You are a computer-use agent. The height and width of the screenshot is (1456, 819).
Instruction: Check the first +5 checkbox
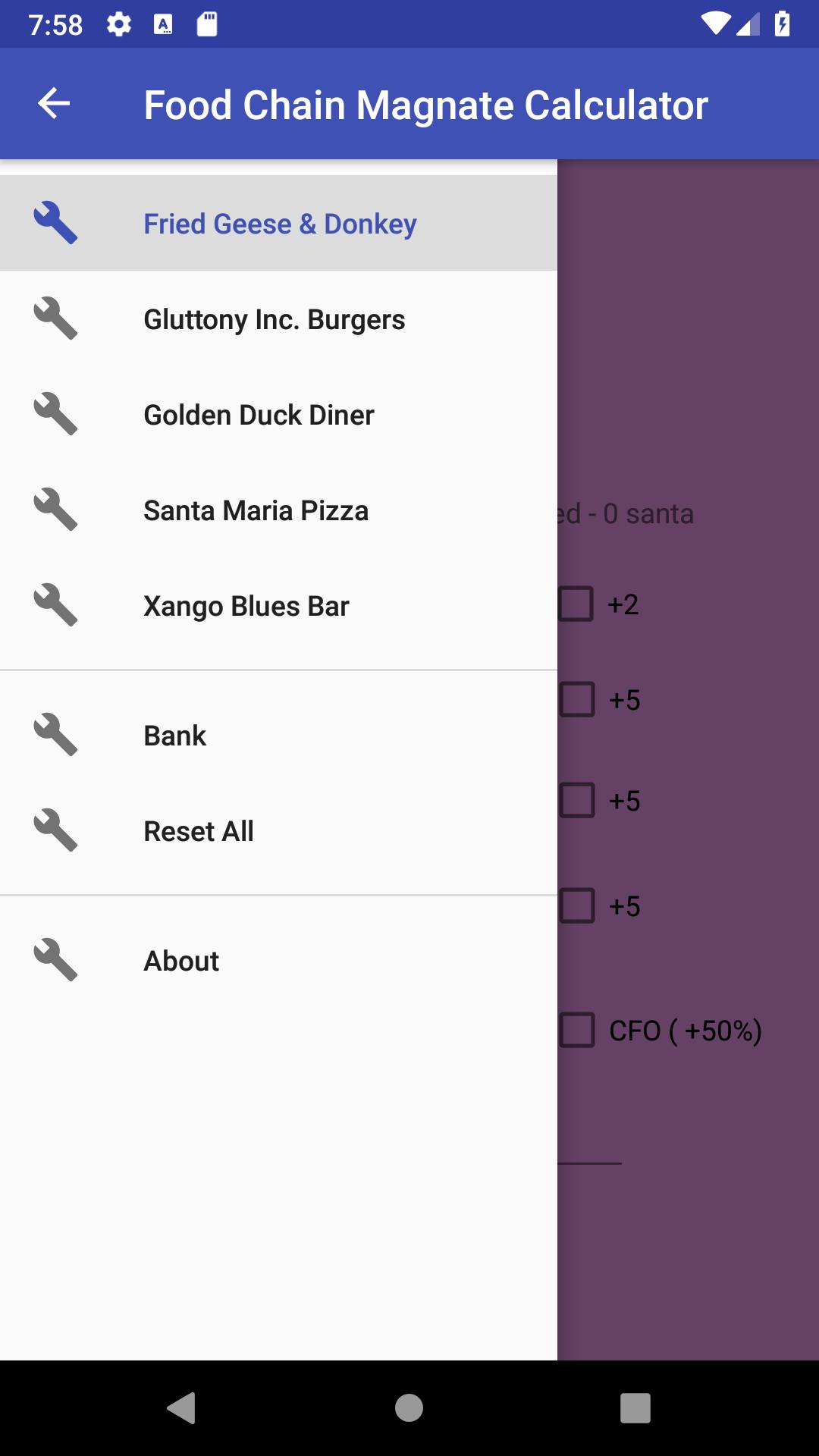click(x=577, y=700)
